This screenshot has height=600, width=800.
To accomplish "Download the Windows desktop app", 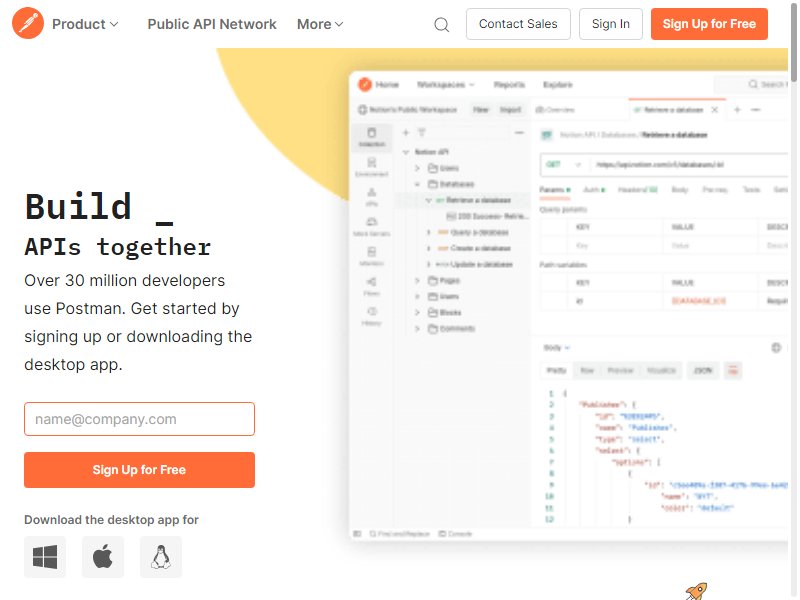I will coord(45,557).
